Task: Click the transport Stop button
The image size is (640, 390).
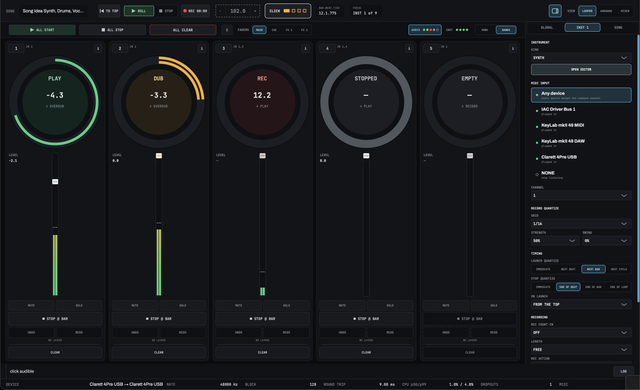Action: [166, 11]
